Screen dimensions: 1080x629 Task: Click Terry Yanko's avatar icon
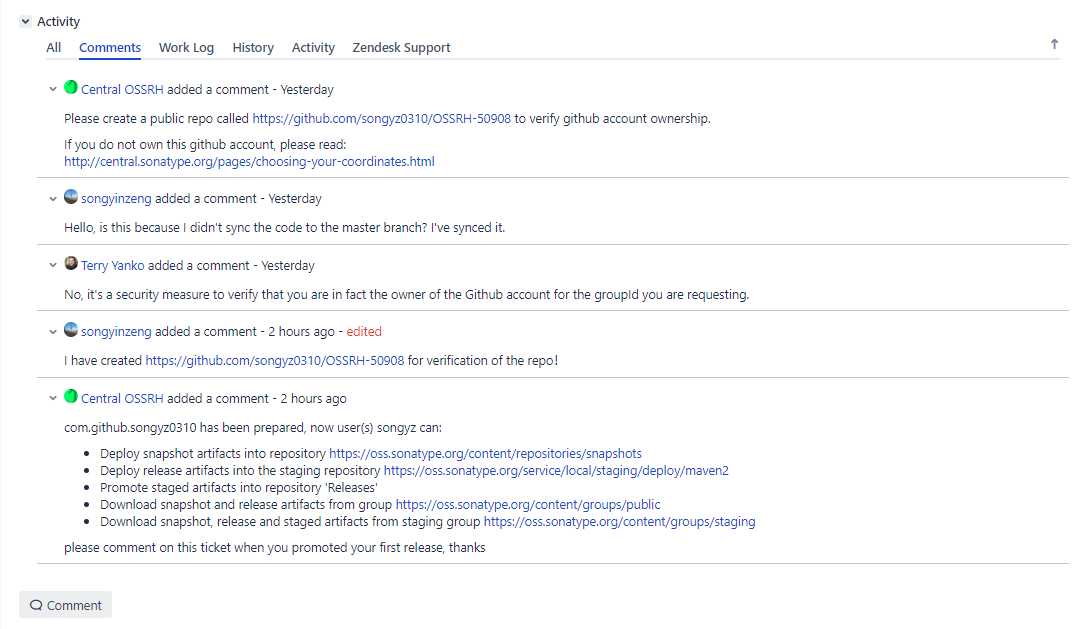70,263
